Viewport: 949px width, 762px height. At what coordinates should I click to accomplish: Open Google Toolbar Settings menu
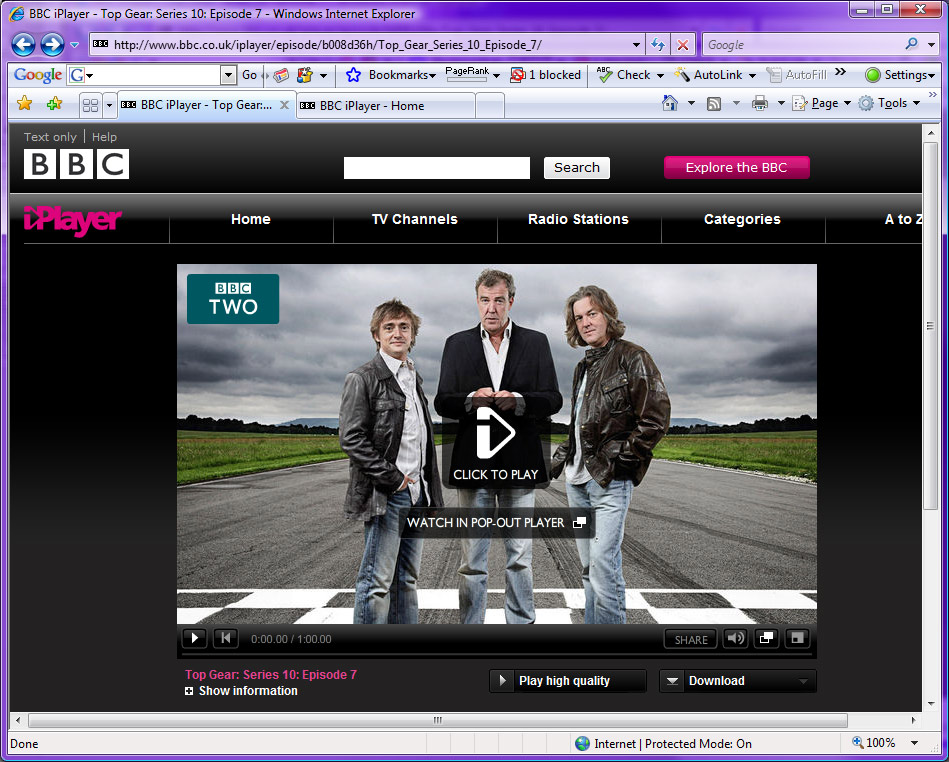pos(900,75)
